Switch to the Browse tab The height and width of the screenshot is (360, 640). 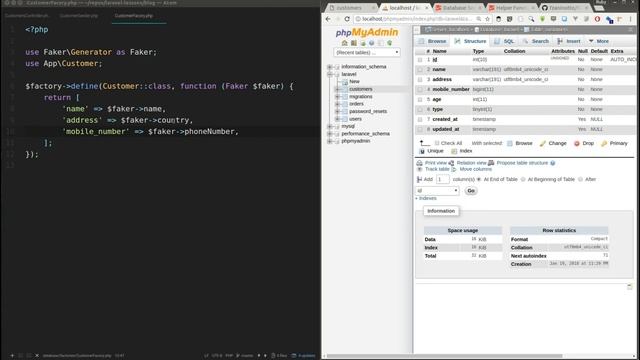tap(432, 41)
